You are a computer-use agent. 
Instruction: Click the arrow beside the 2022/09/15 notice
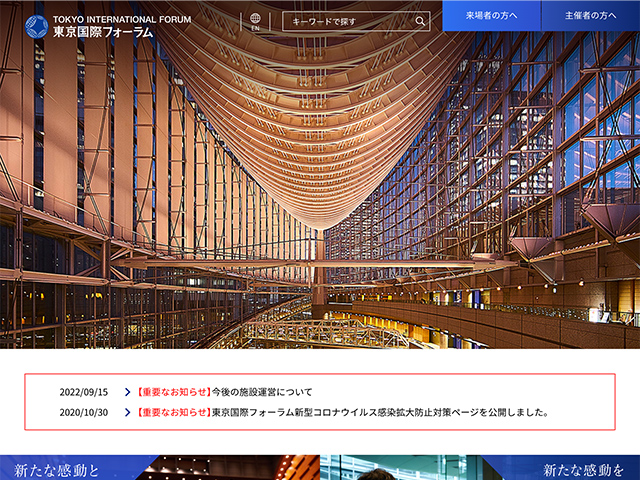pos(127,392)
